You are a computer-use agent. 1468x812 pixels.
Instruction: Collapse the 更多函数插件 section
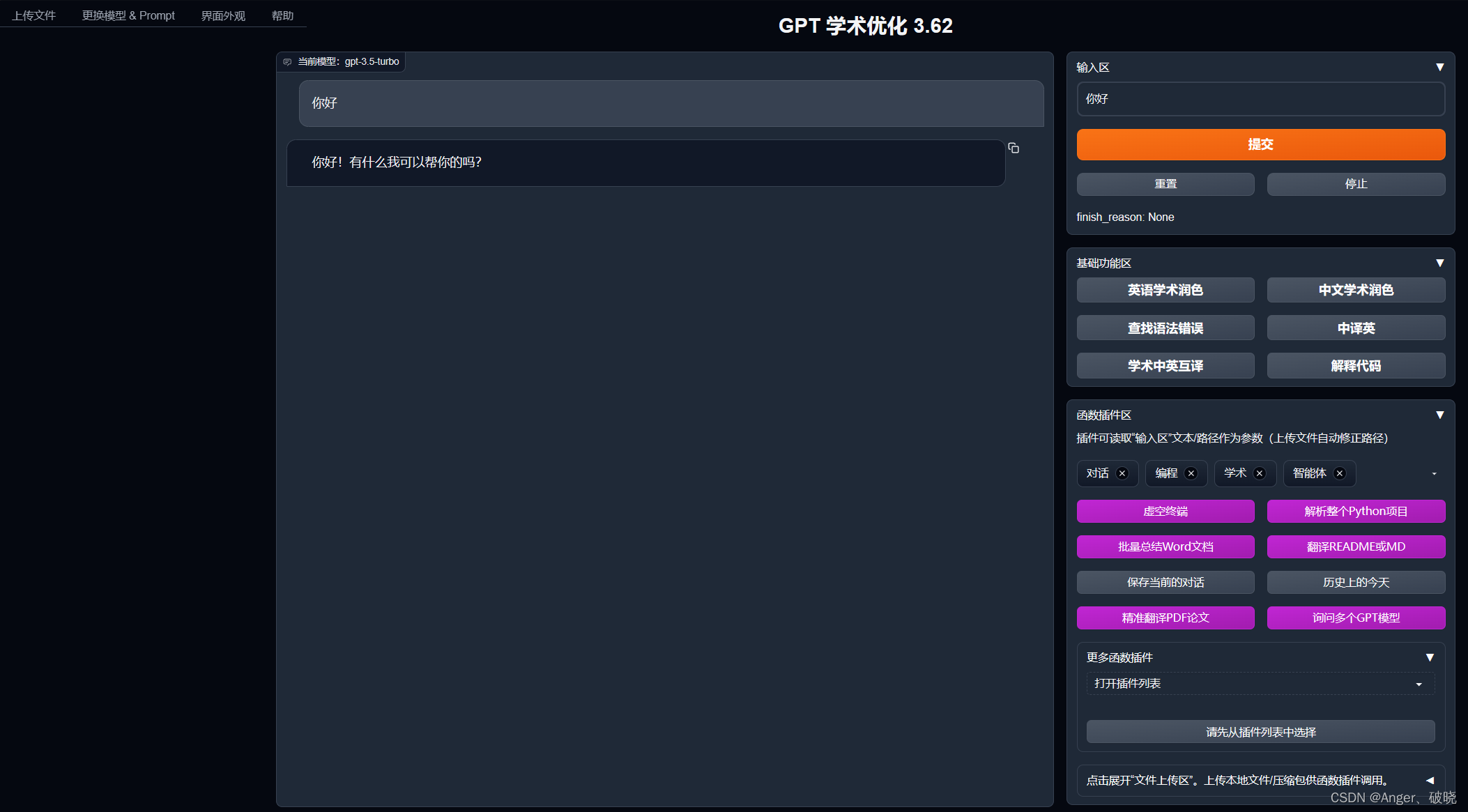click(1429, 657)
